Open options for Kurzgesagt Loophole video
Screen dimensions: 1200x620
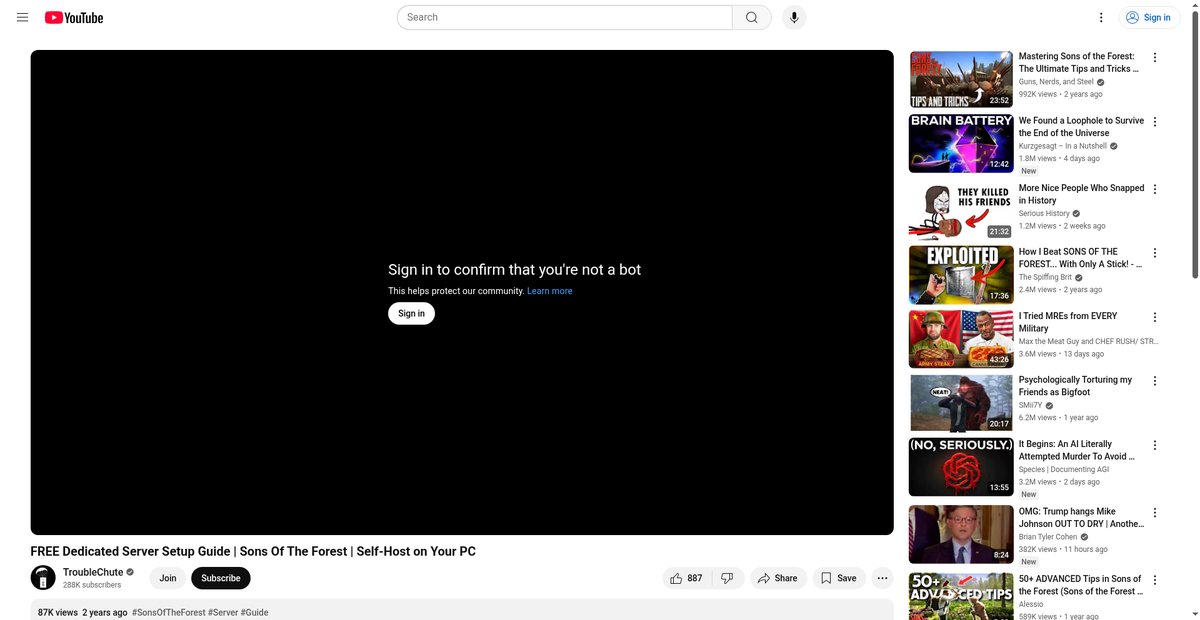click(1155, 121)
